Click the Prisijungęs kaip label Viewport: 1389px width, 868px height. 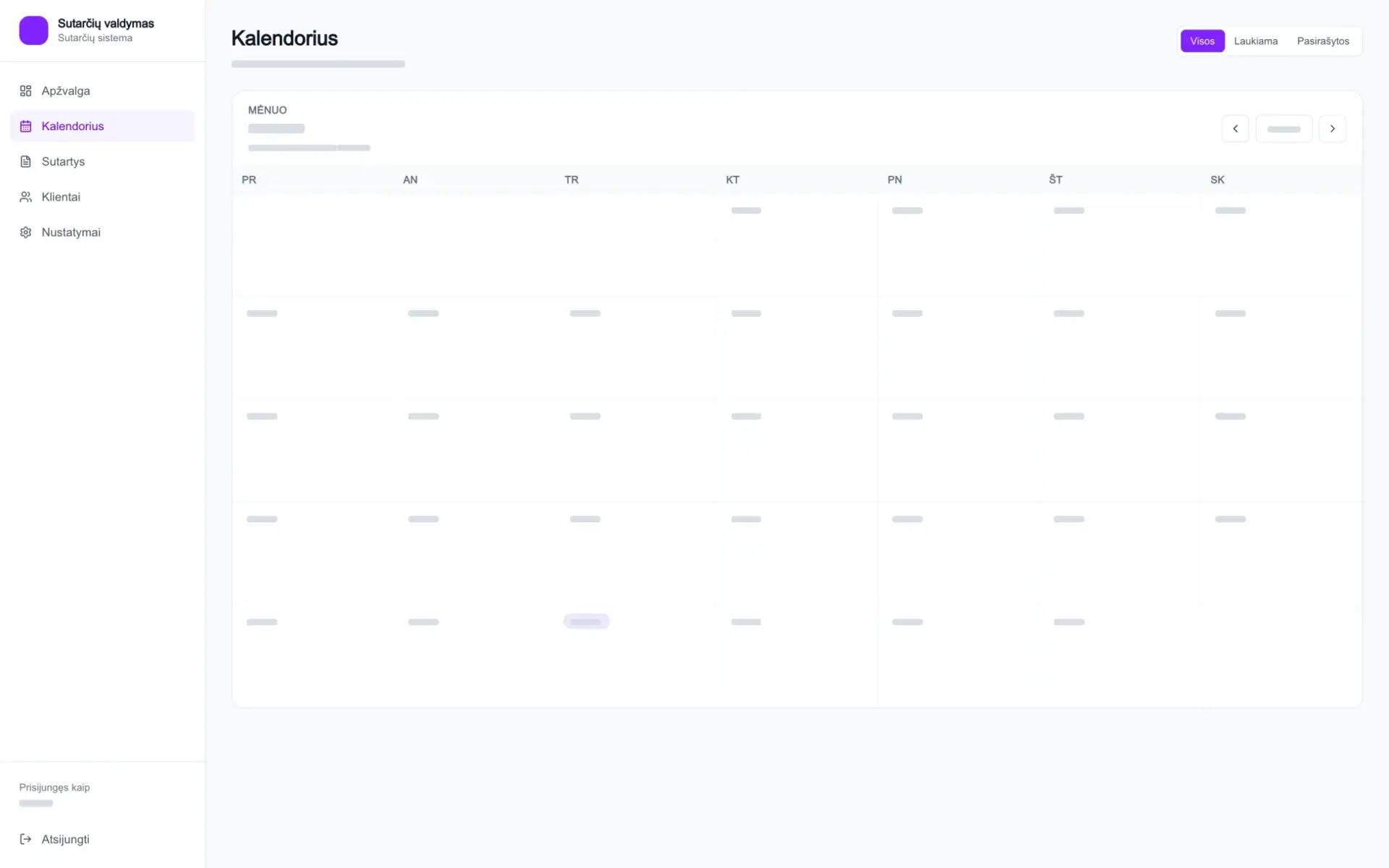click(x=54, y=788)
